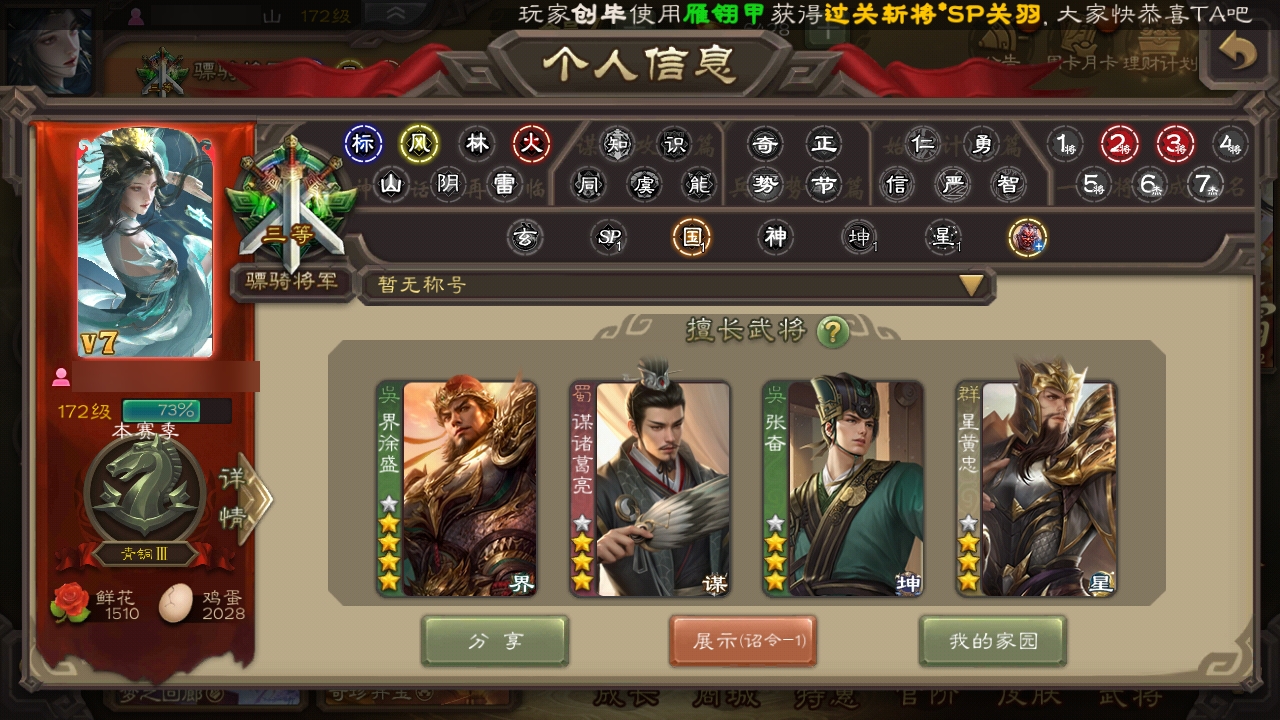Select the 神 badge icon

775,237
